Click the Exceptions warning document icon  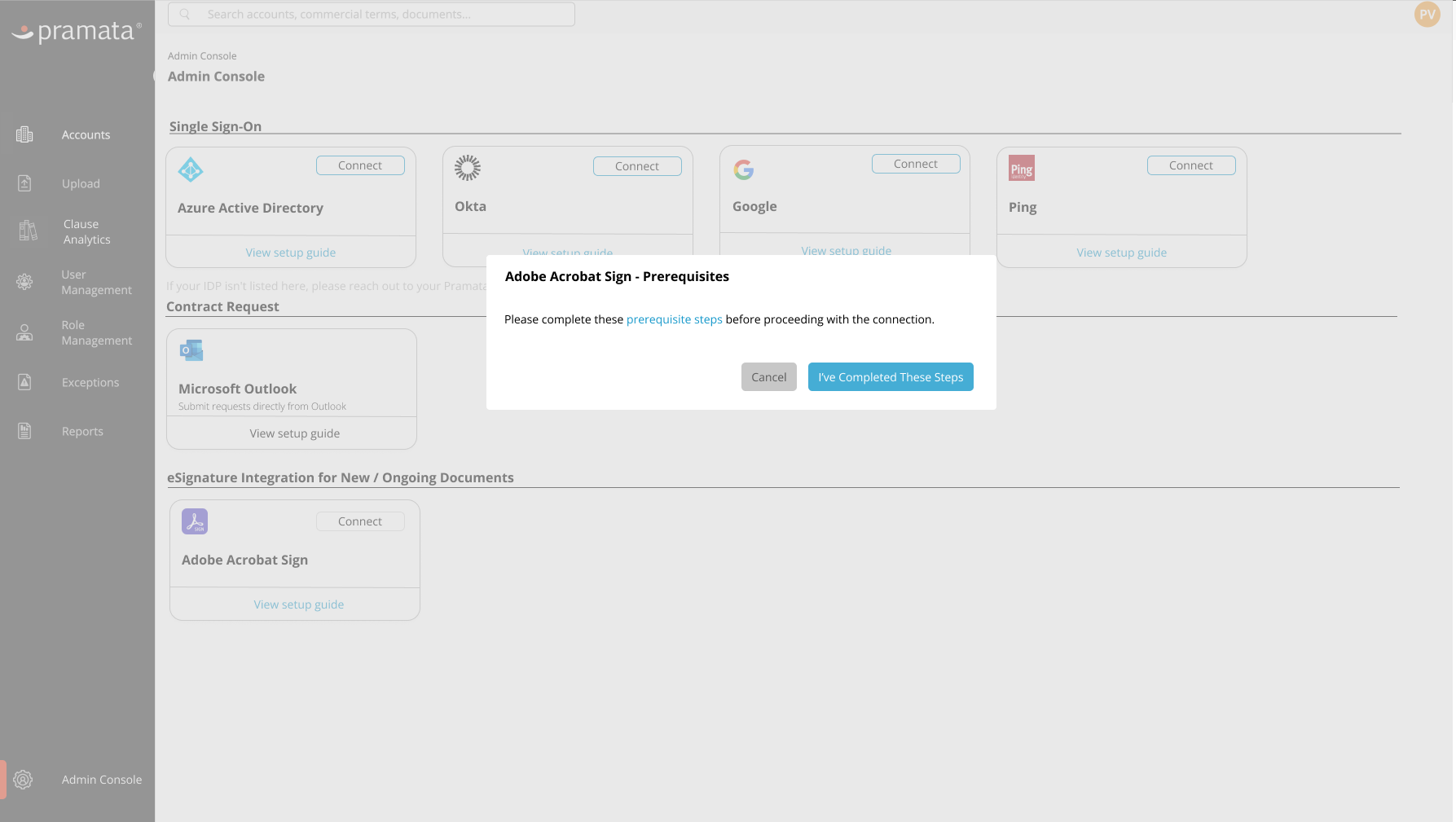(x=24, y=382)
